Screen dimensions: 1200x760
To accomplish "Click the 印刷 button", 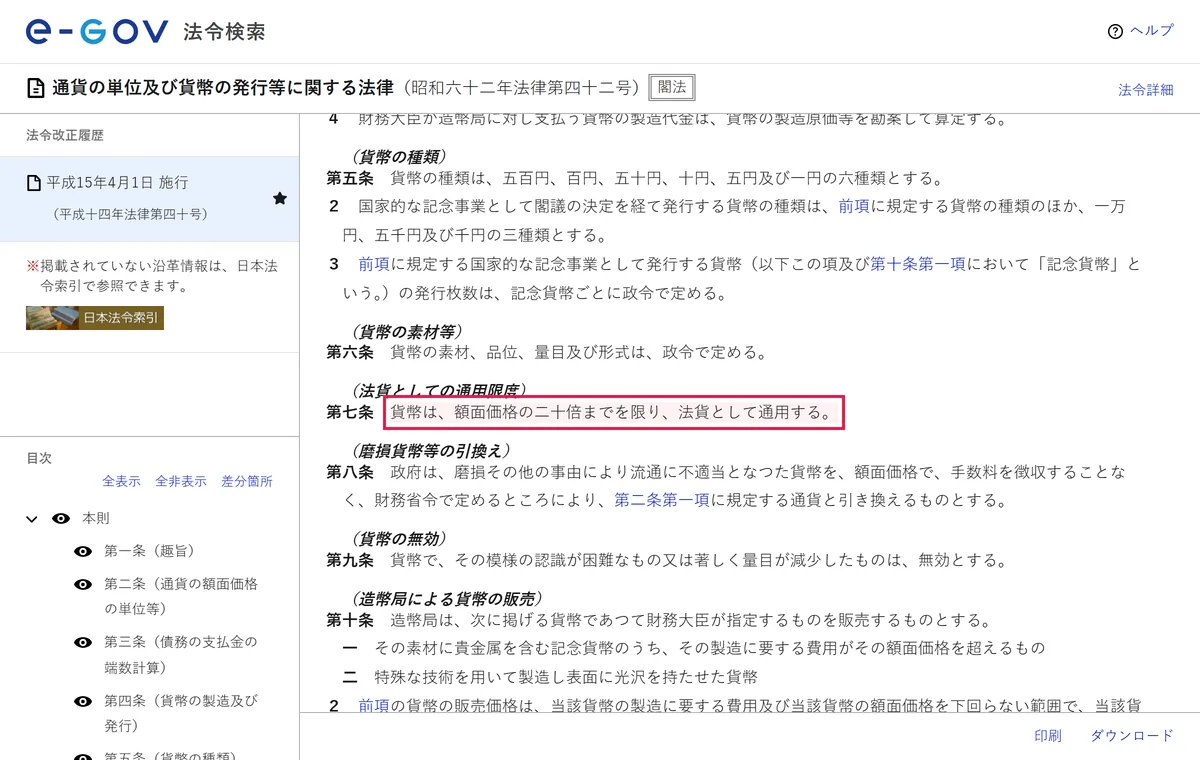I will tap(1048, 736).
